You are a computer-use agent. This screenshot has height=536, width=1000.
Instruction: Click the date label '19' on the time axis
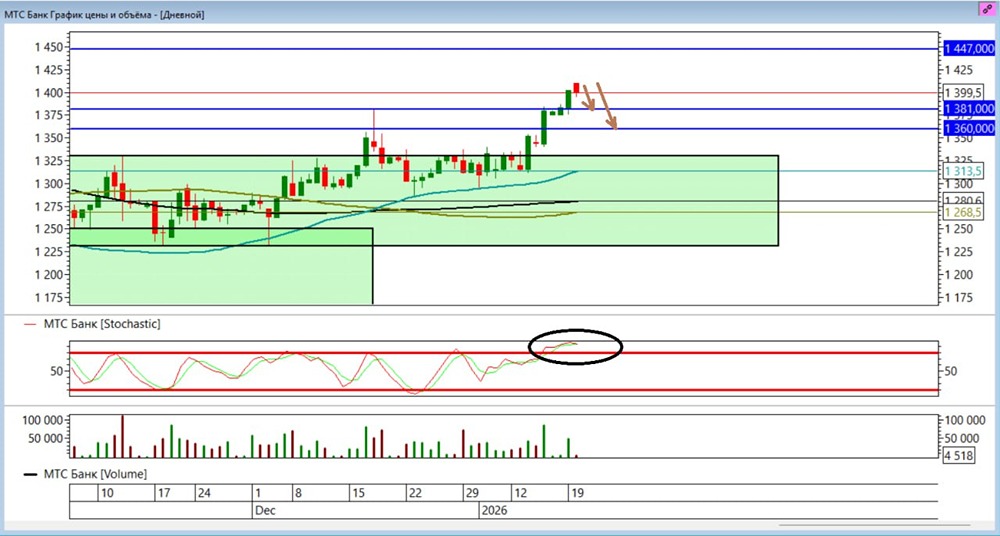coord(577,493)
